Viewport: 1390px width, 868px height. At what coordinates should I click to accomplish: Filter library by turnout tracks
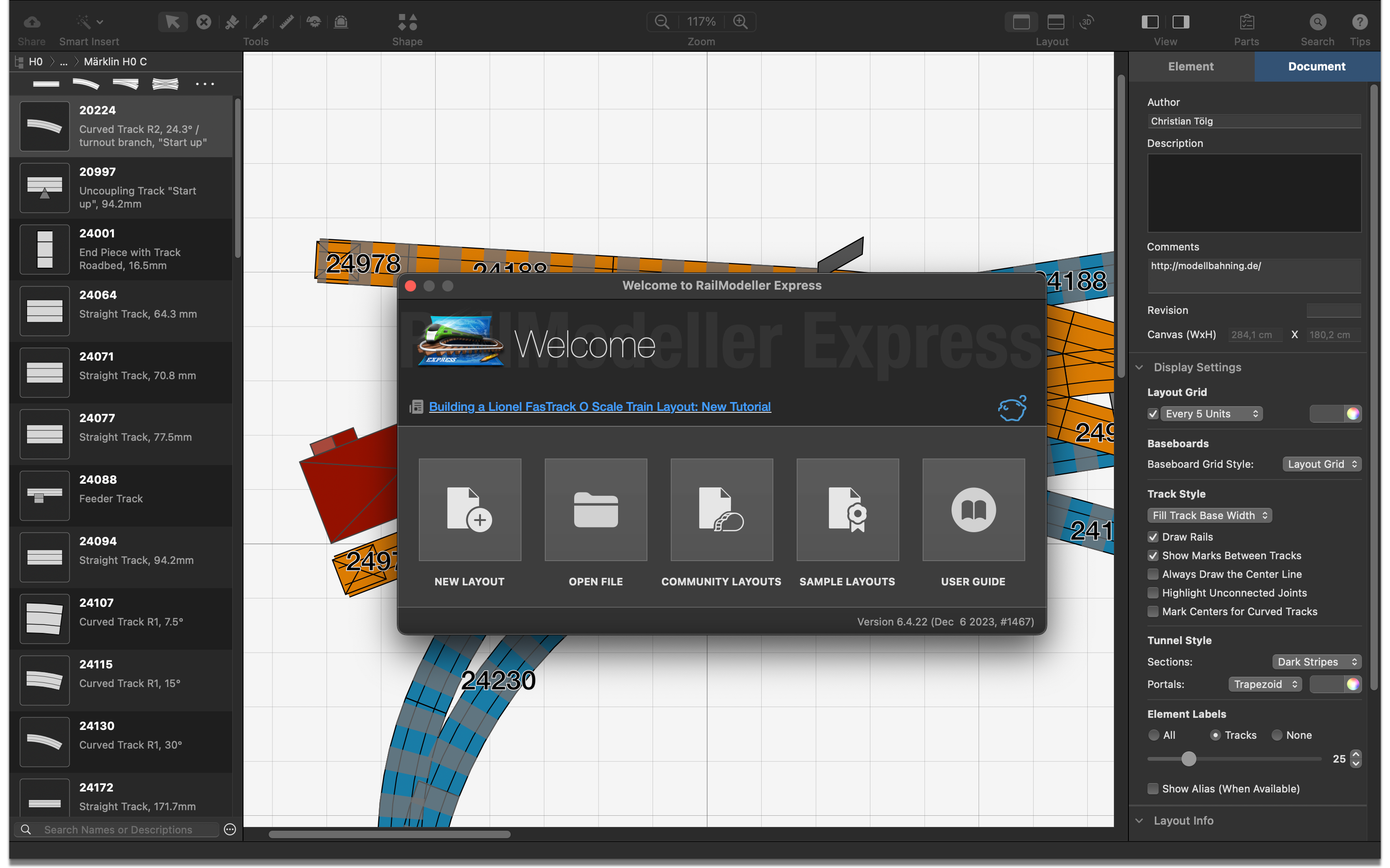(125, 84)
